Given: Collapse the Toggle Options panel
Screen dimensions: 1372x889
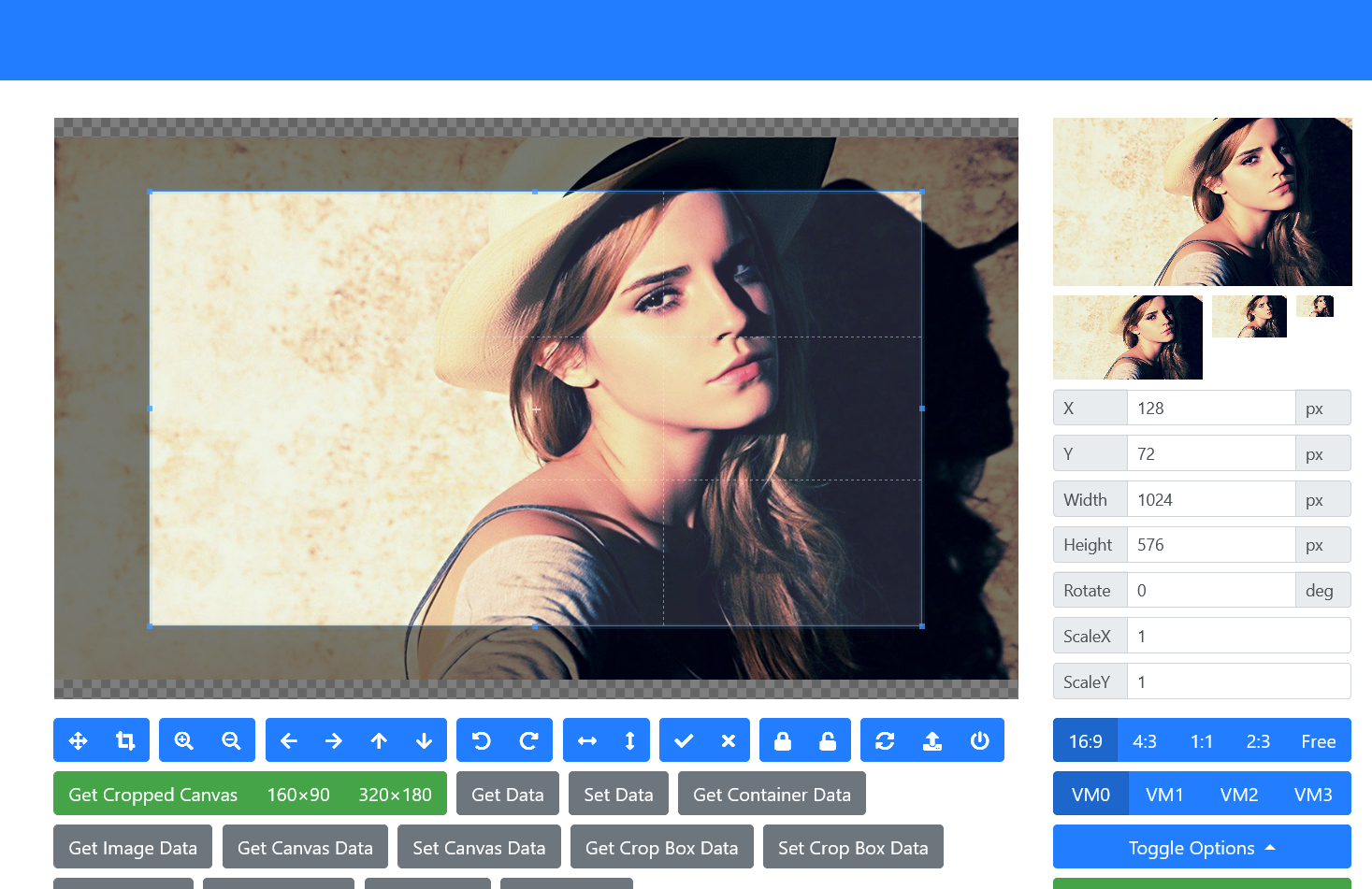Looking at the screenshot, I should [x=1201, y=847].
